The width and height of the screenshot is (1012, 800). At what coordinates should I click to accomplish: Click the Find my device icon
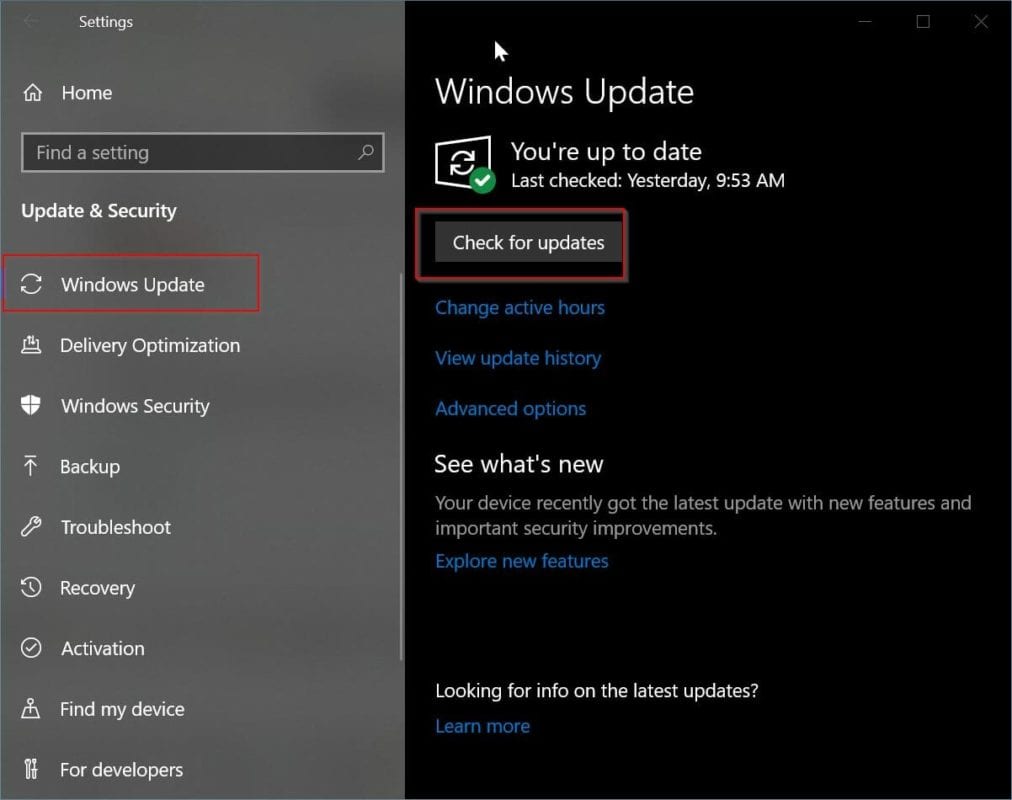point(33,709)
